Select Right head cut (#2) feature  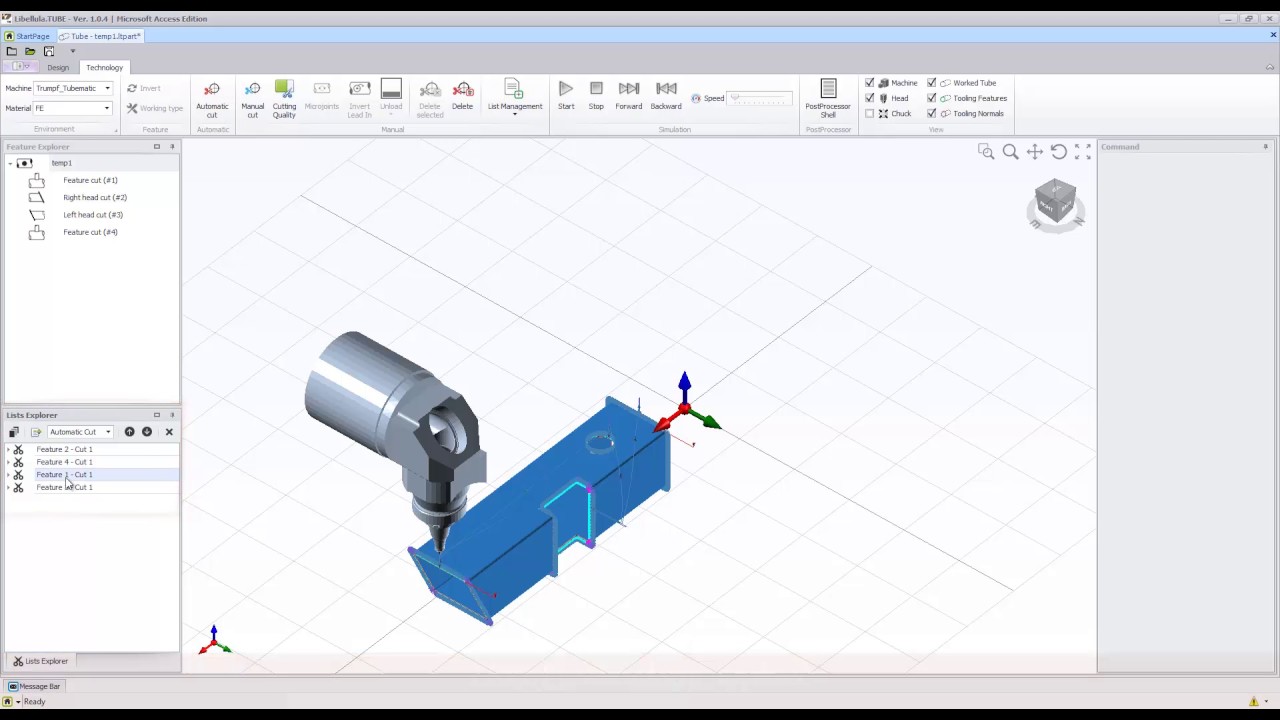95,197
